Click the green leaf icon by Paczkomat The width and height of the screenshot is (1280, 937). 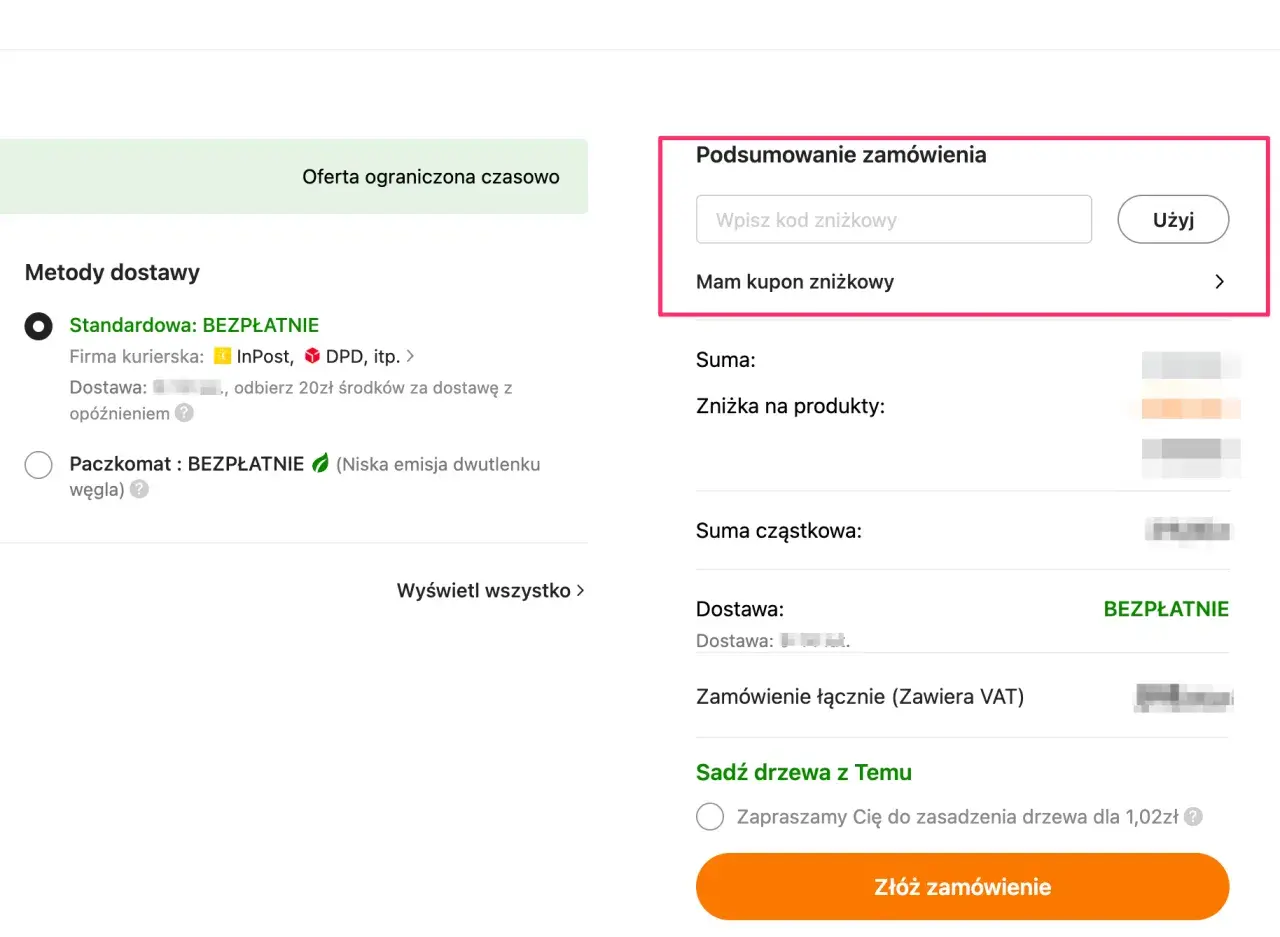coord(320,464)
